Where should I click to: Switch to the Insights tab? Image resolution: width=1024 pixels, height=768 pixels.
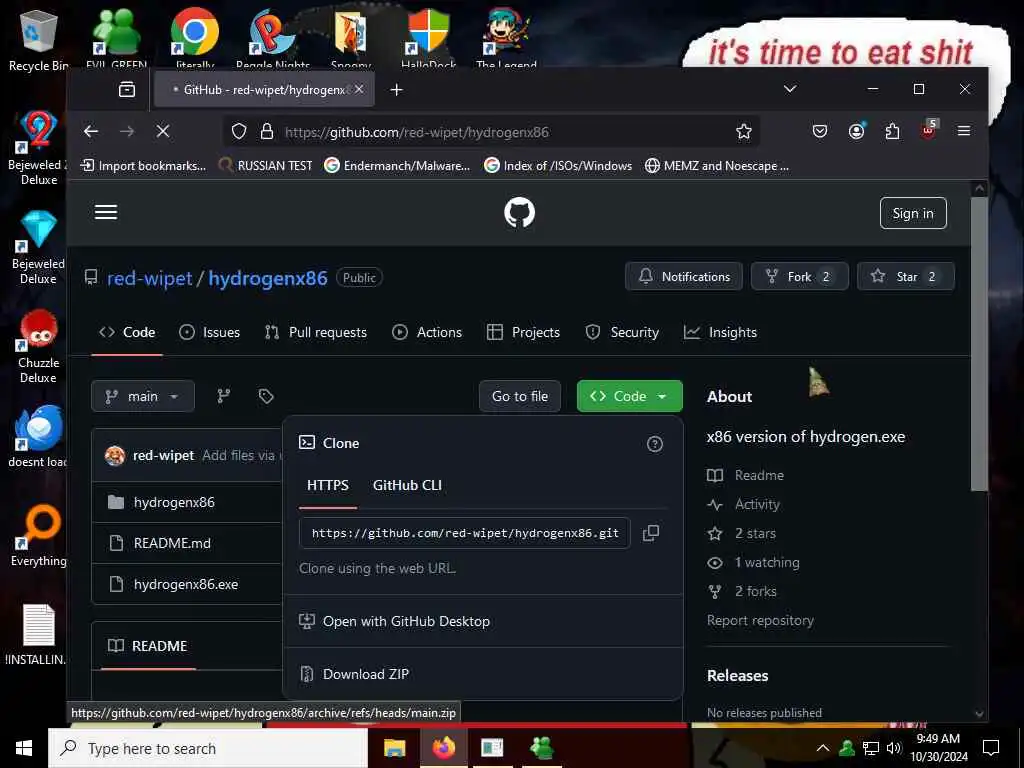click(x=720, y=332)
